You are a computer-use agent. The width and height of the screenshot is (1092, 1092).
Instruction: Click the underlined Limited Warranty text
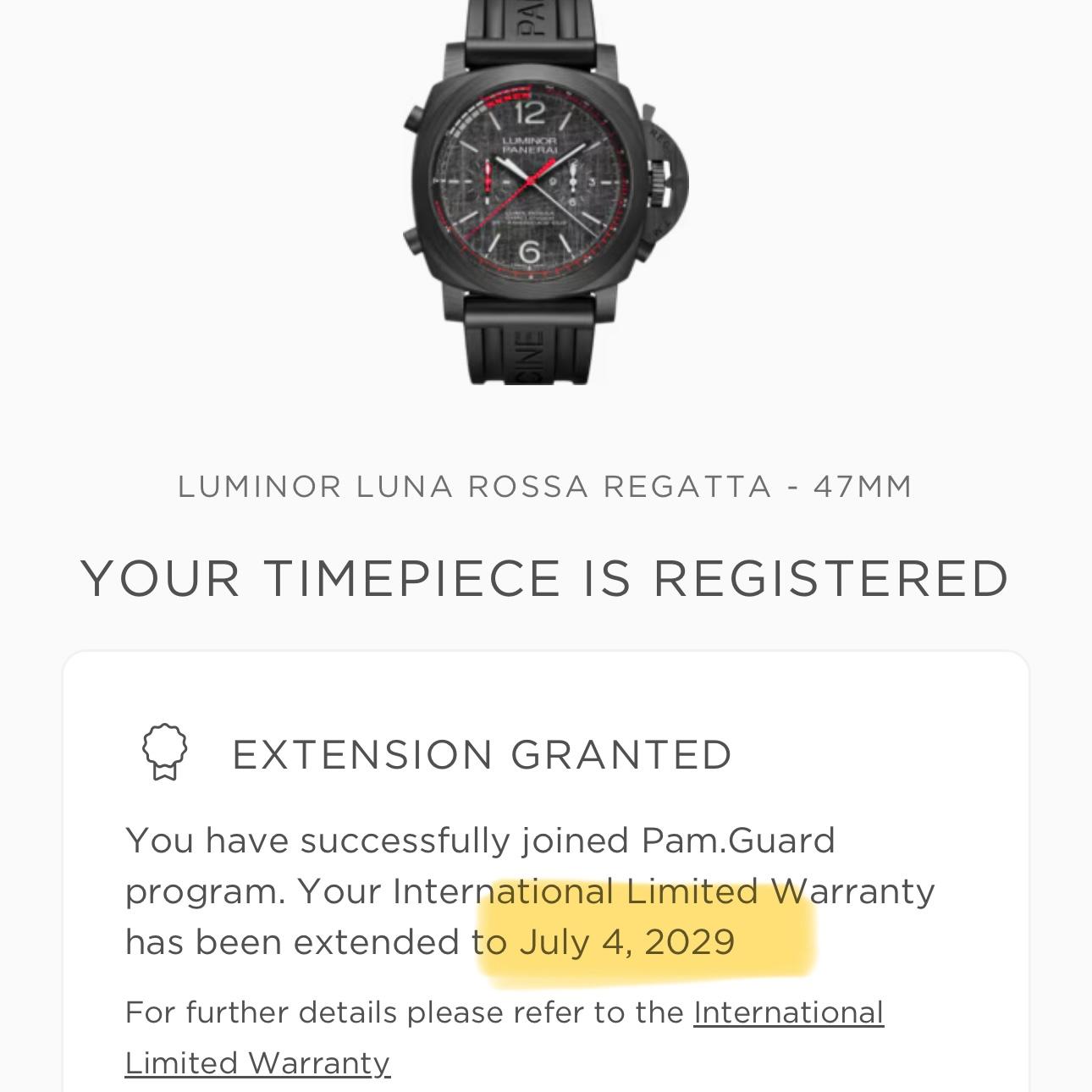coord(256,1062)
